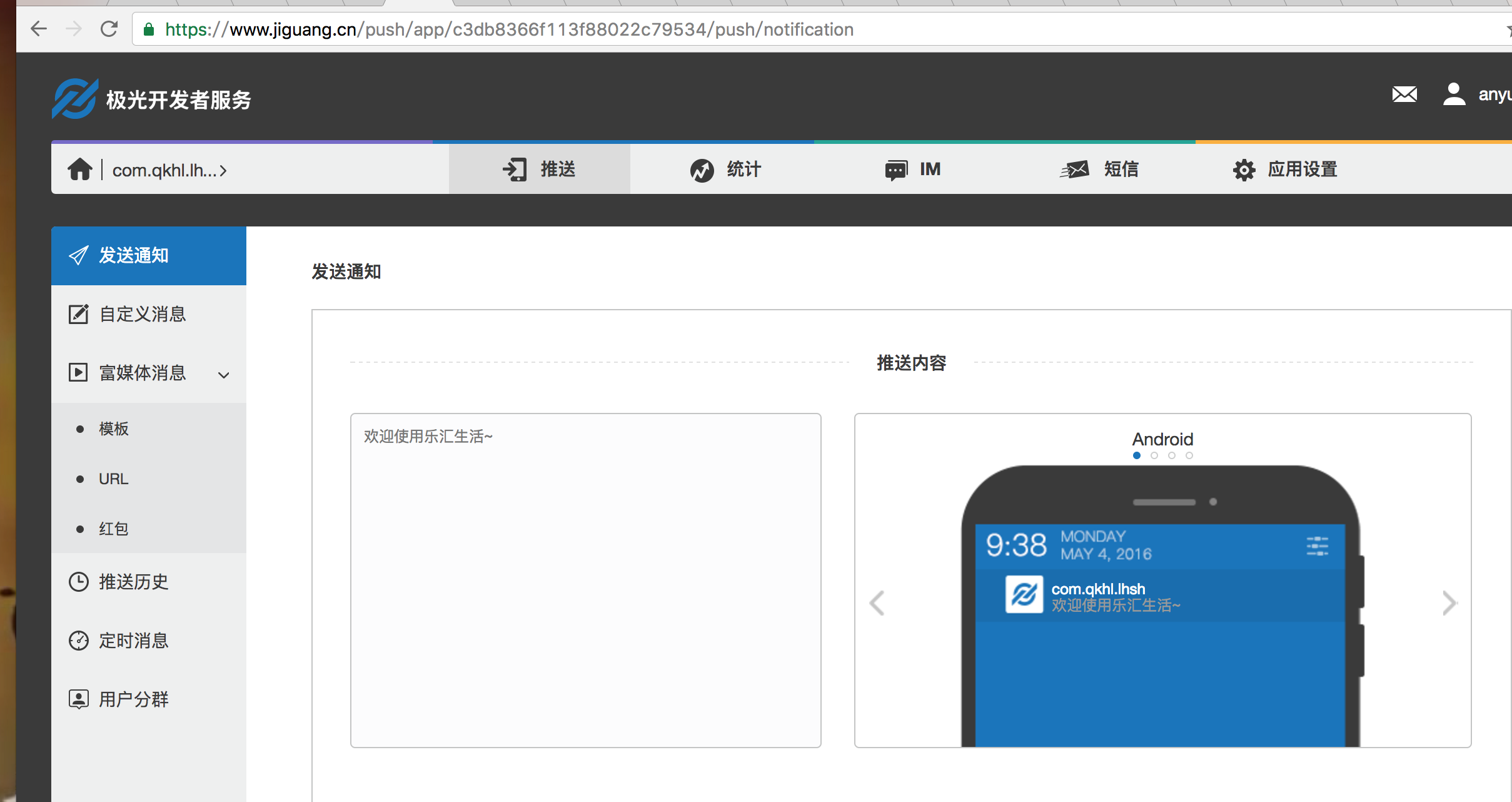1512x802 pixels.
Task: Select the 模板 submenu item
Action: tap(149, 429)
